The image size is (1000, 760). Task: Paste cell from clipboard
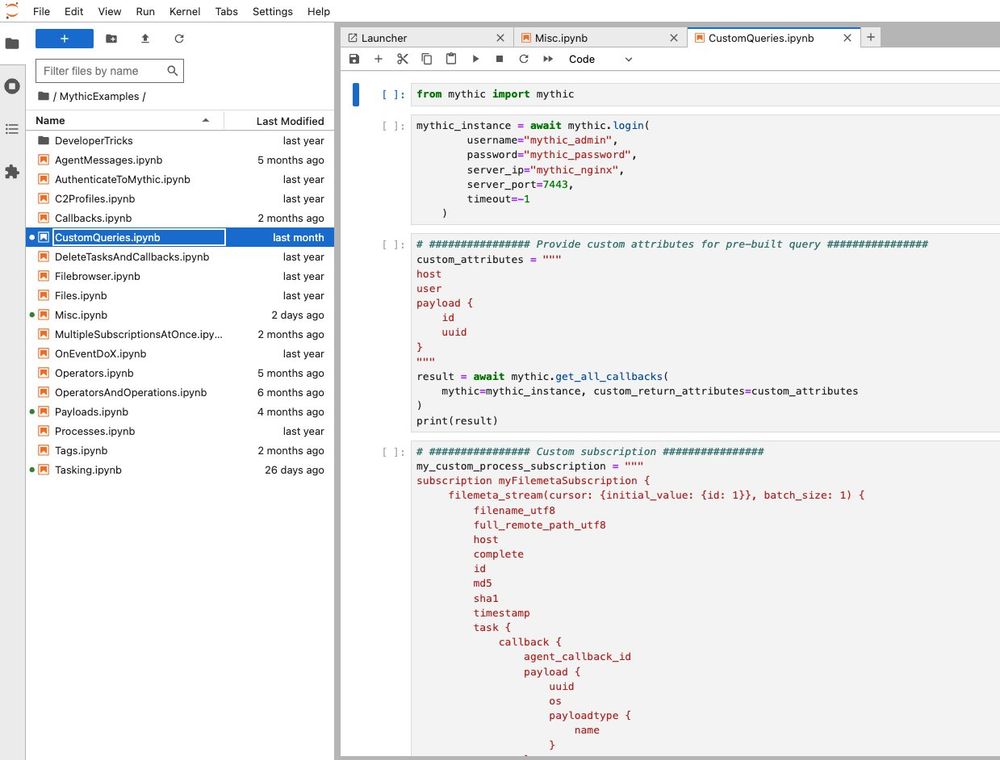click(451, 59)
